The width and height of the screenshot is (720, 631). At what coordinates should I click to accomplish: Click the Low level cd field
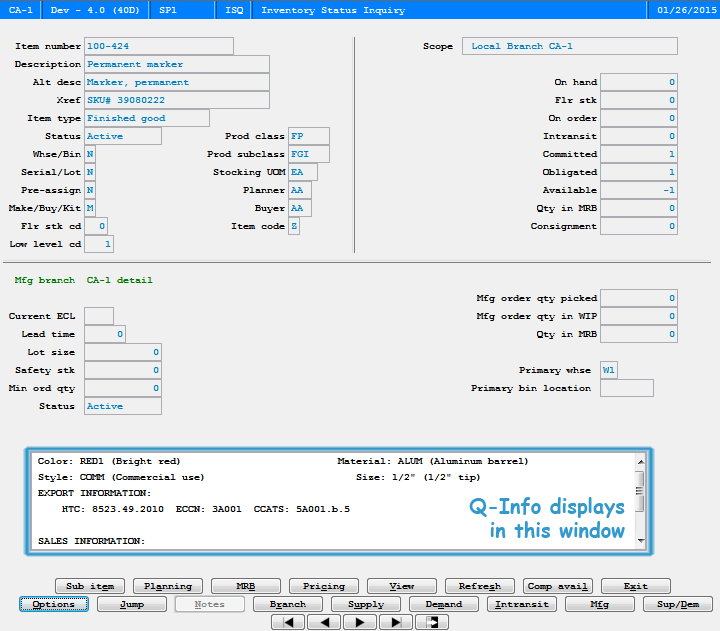point(99,244)
